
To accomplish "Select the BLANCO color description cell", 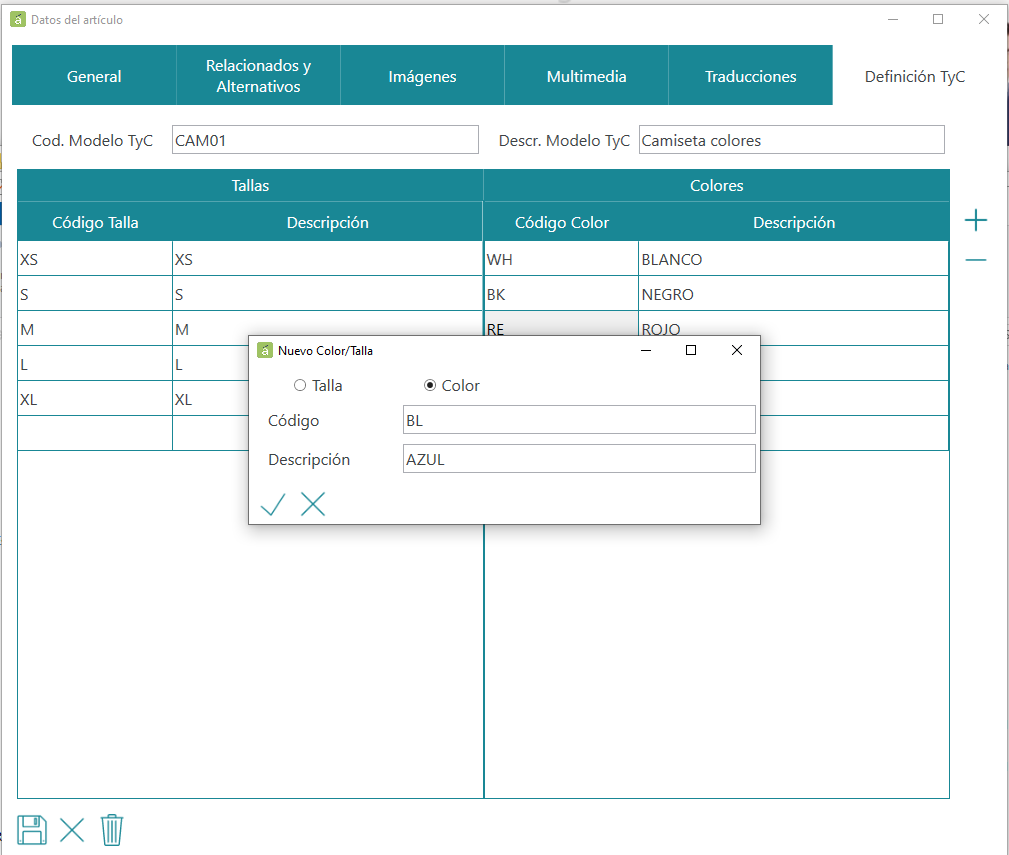I will pos(793,259).
